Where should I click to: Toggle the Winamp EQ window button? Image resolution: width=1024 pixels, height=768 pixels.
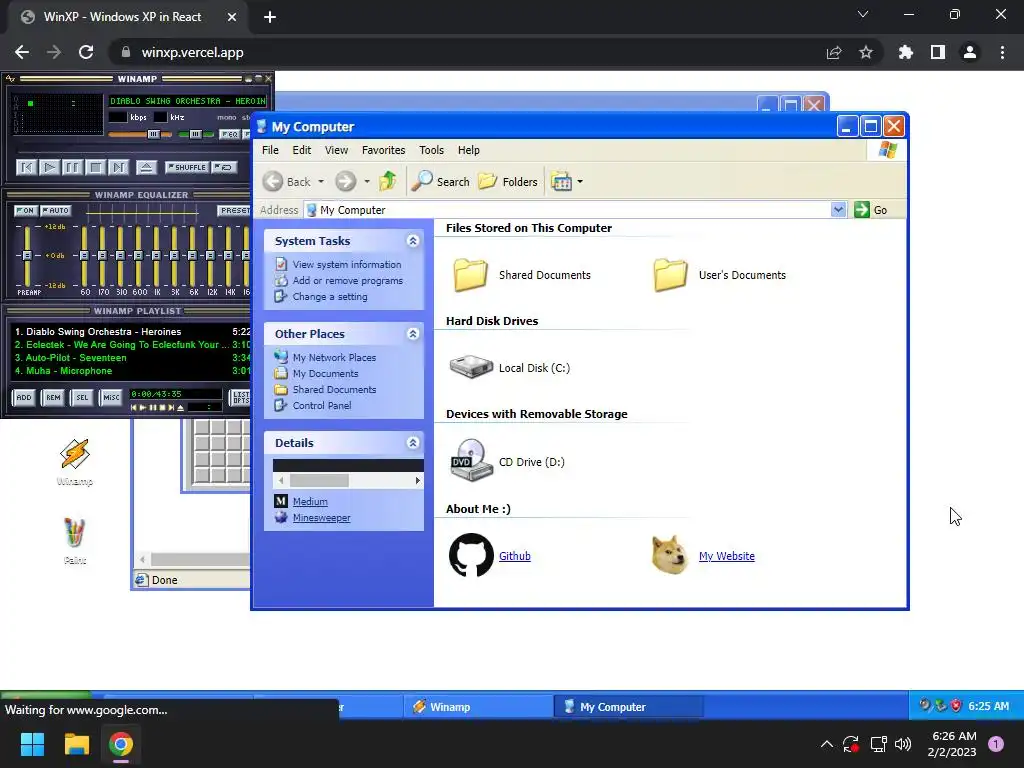229,134
